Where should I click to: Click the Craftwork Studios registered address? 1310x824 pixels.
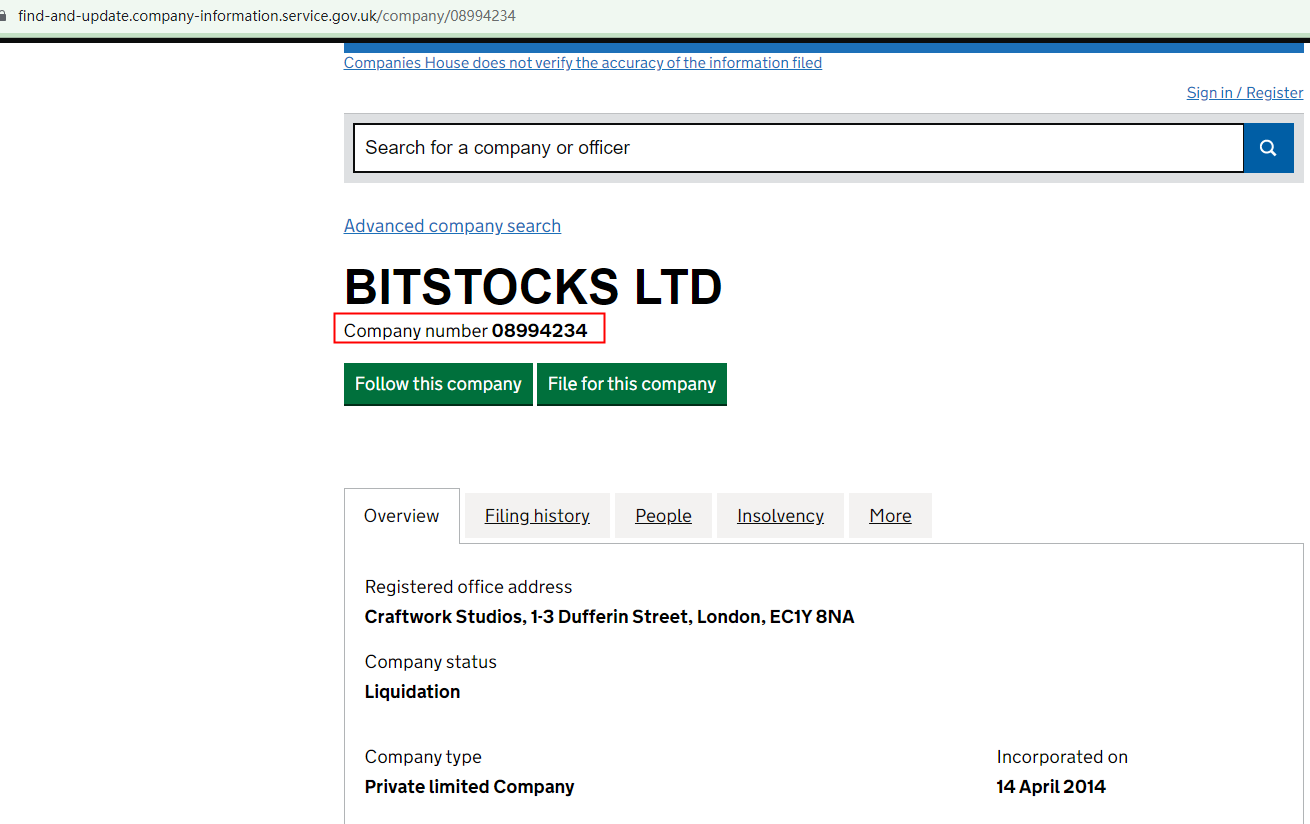pos(610,617)
